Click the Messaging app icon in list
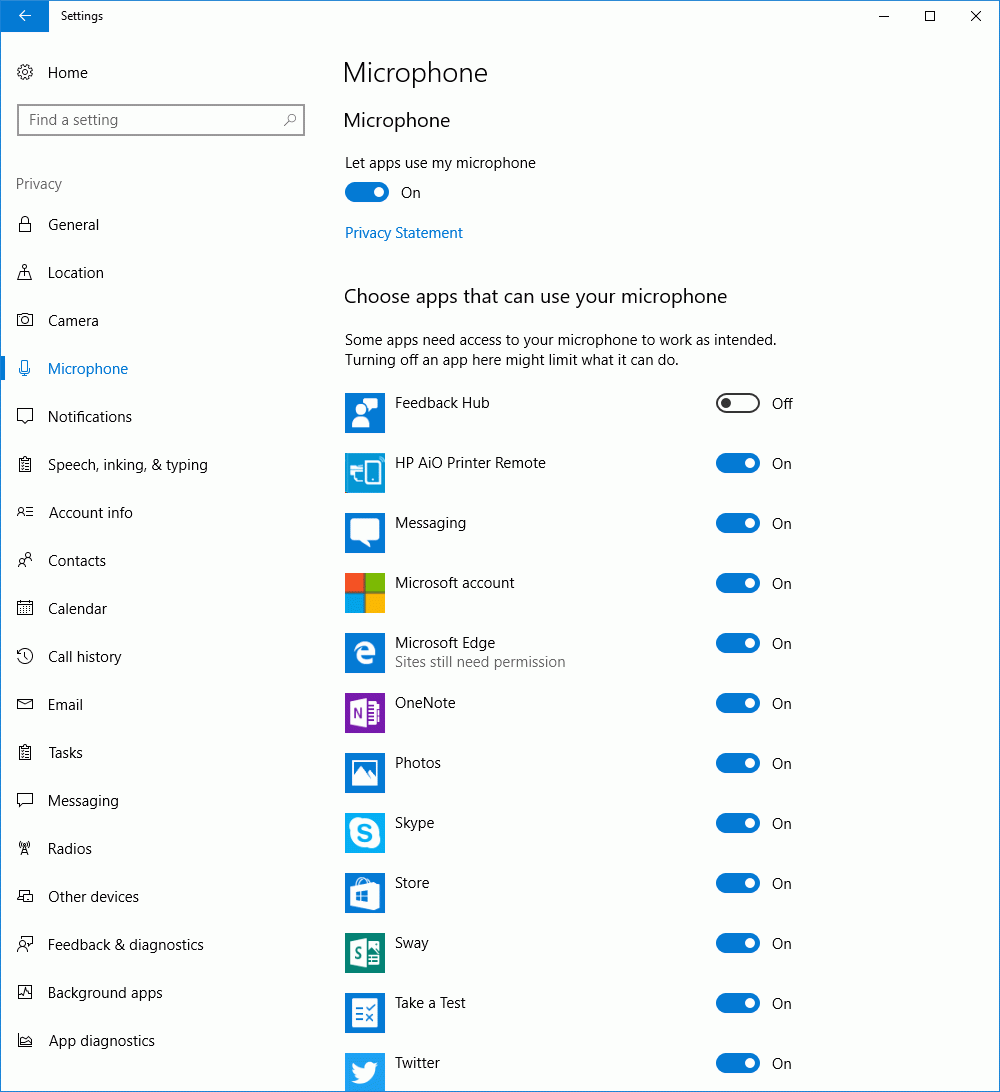 point(364,533)
